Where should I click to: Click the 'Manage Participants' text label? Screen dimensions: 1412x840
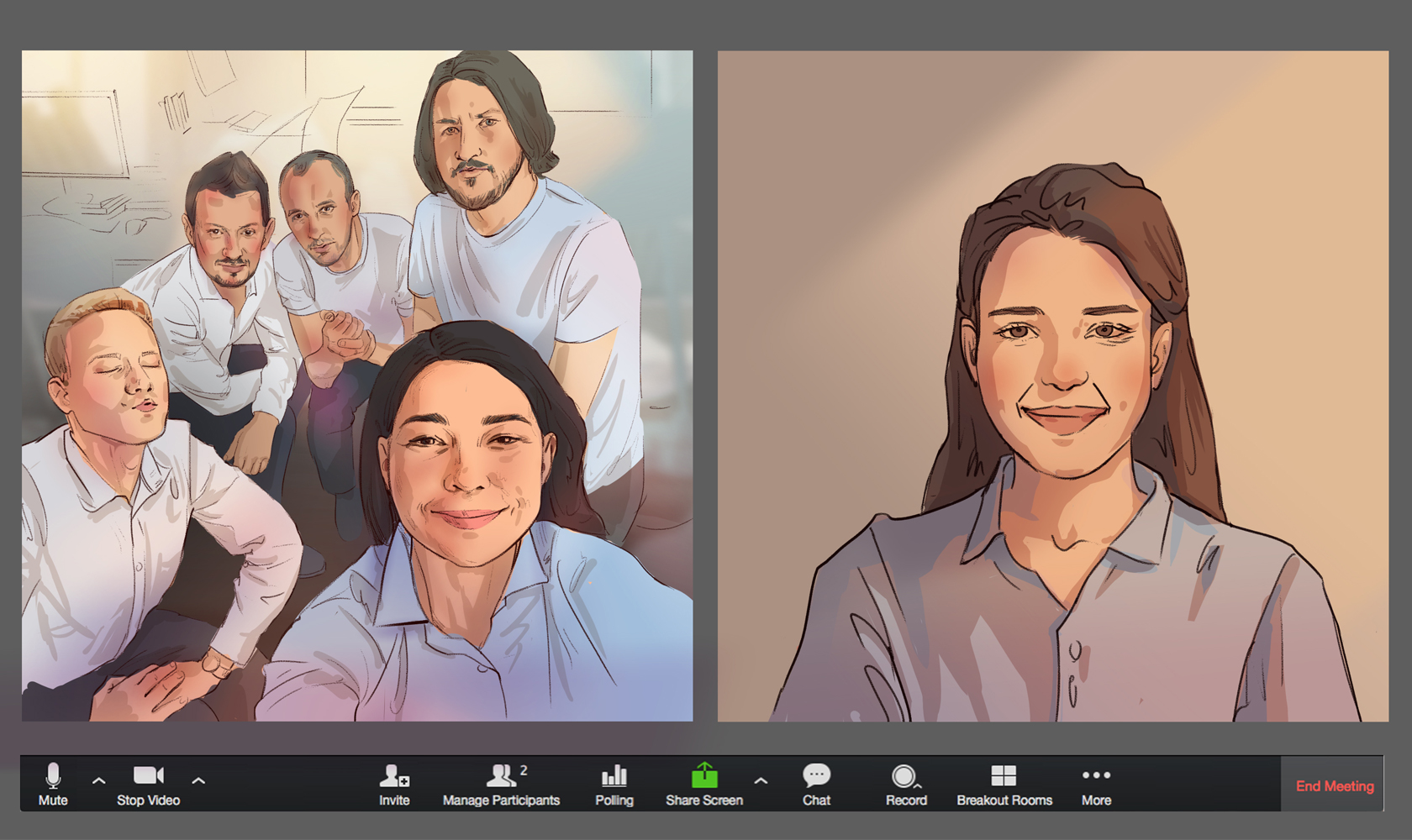tap(501, 801)
